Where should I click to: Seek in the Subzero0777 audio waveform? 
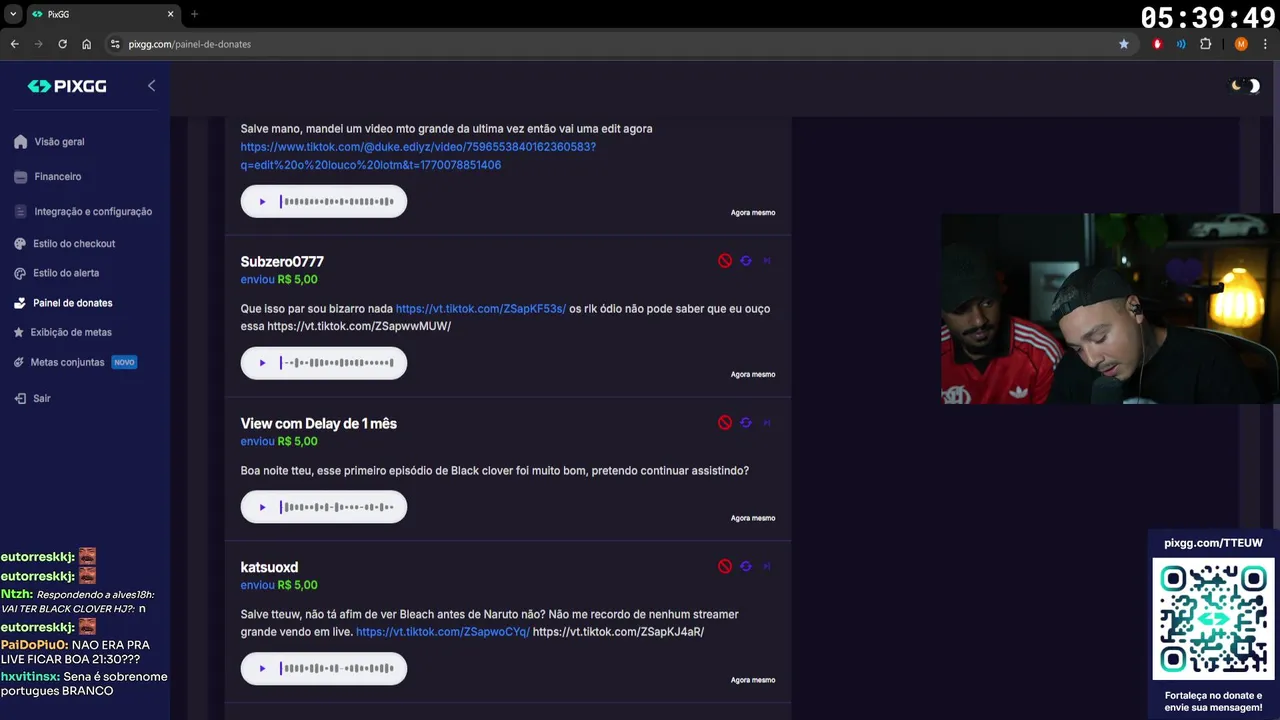(x=337, y=363)
